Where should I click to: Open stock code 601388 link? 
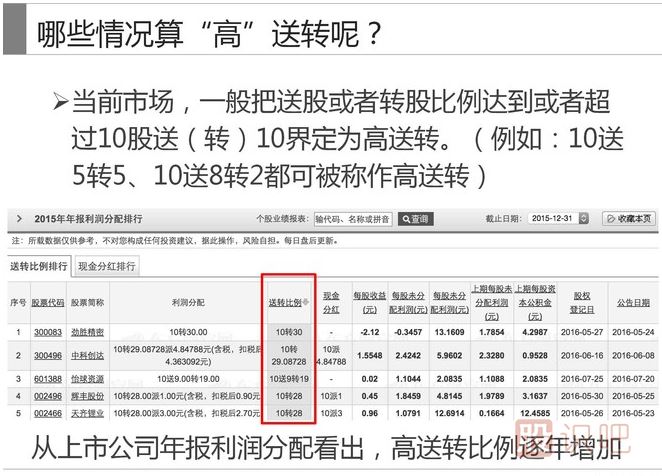[49, 379]
